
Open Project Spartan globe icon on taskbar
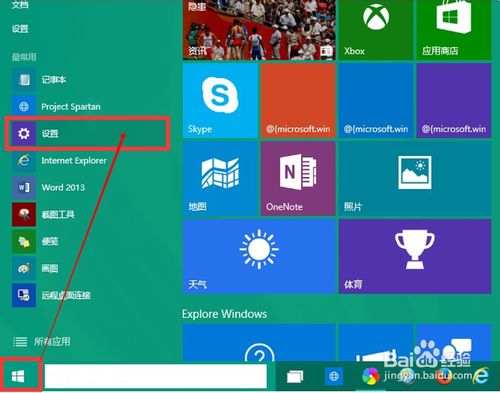[x=334, y=376]
